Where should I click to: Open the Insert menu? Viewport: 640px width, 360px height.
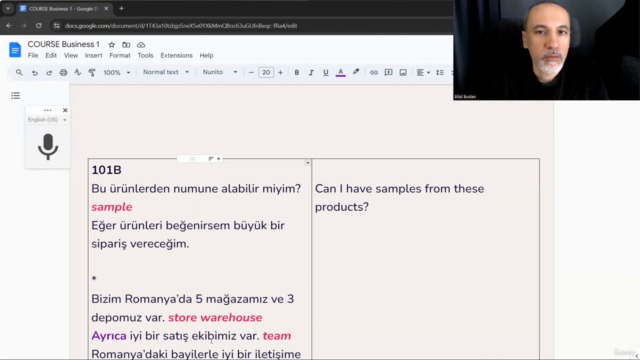tap(93, 56)
